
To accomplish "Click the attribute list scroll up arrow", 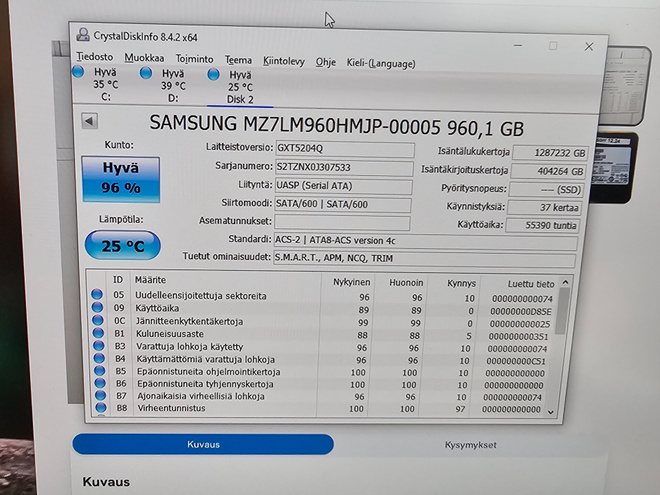I will tap(565, 282).
